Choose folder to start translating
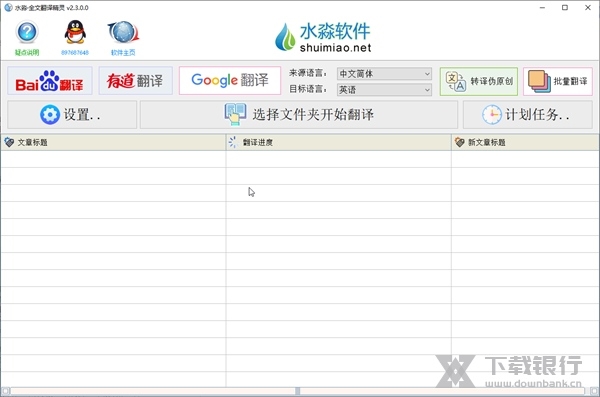Image resolution: width=600 pixels, height=397 pixels. tap(299, 114)
